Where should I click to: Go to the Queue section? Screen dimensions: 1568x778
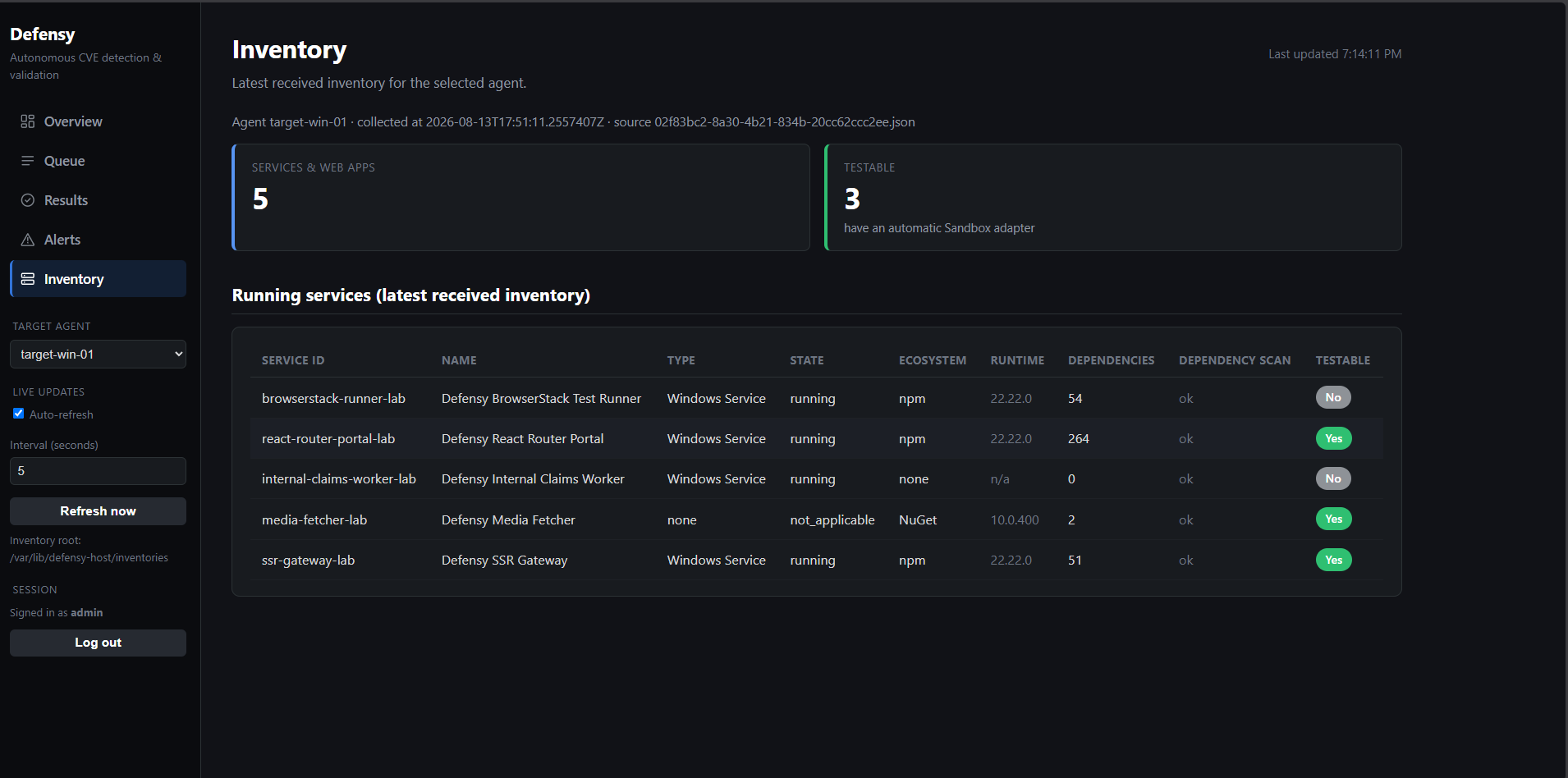point(98,161)
